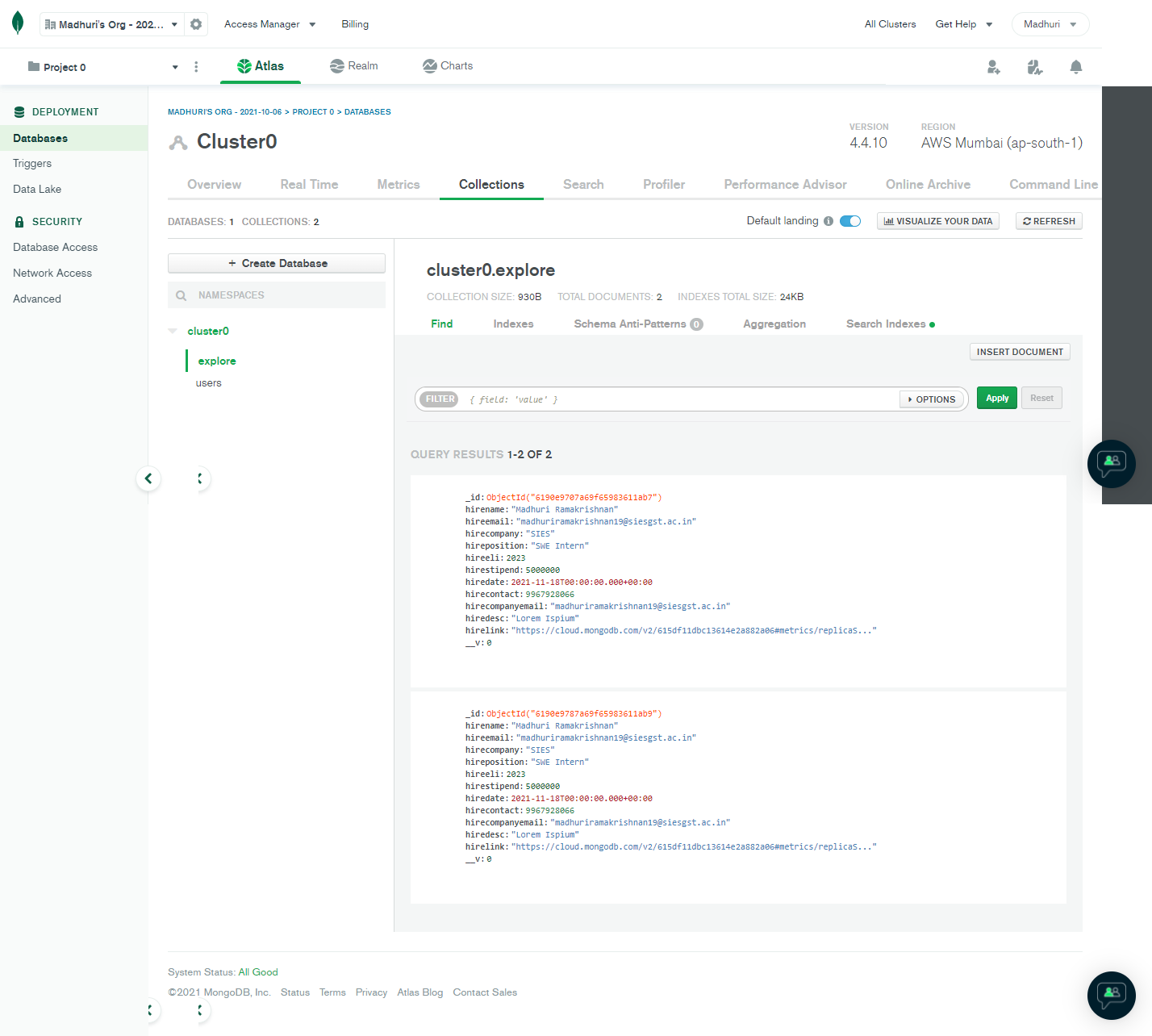Screen dimensions: 1152x1036
Task: Click the INSERT DOCUMENT button
Action: [x=1020, y=352]
